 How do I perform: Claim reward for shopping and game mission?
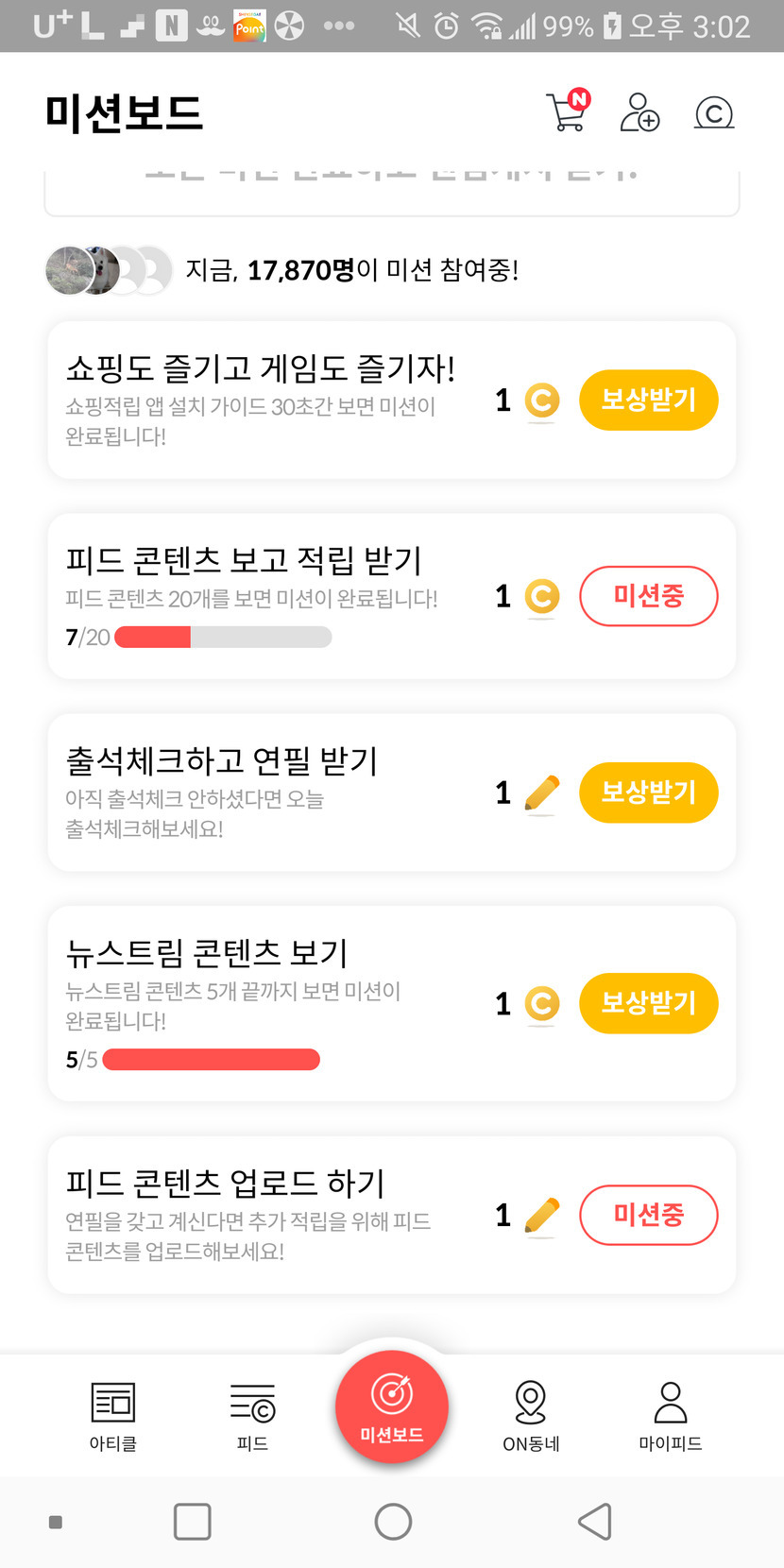point(648,401)
